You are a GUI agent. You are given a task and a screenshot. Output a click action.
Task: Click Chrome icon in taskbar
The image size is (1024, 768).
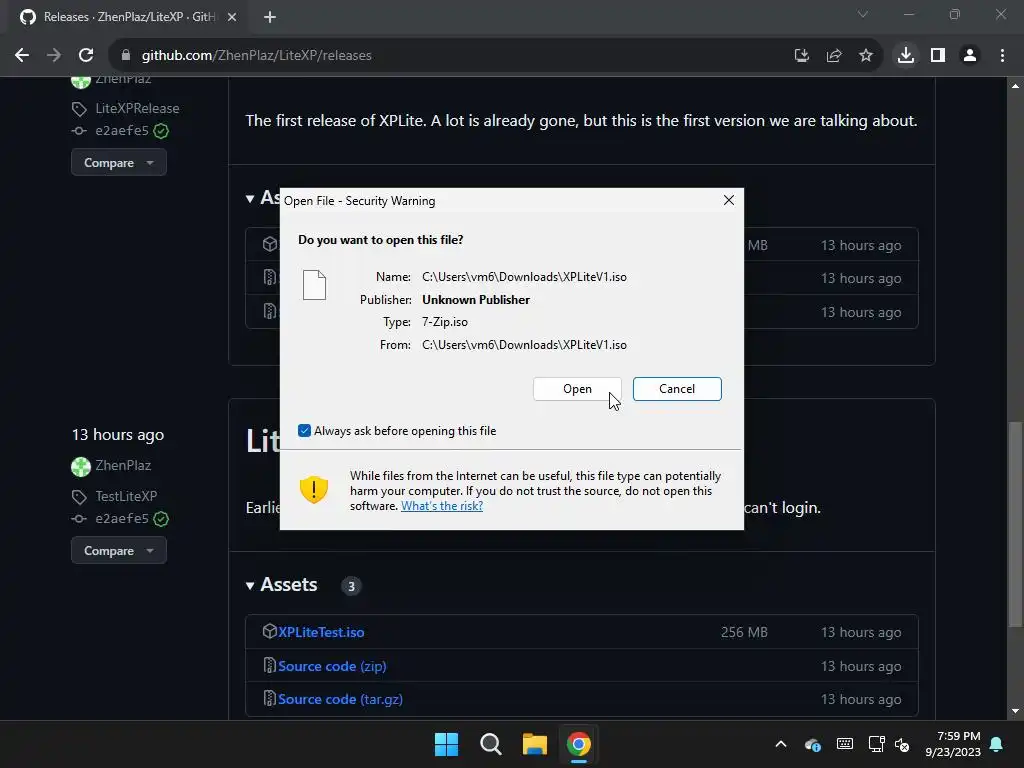pyautogui.click(x=578, y=744)
